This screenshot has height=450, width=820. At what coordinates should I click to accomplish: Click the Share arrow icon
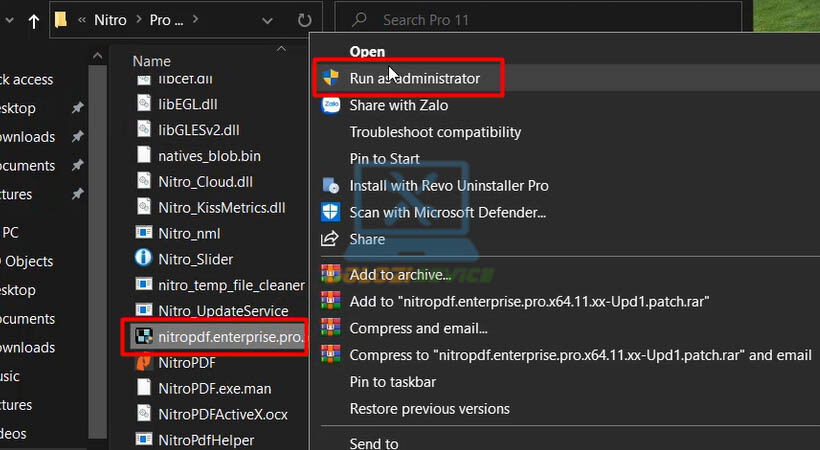330,239
